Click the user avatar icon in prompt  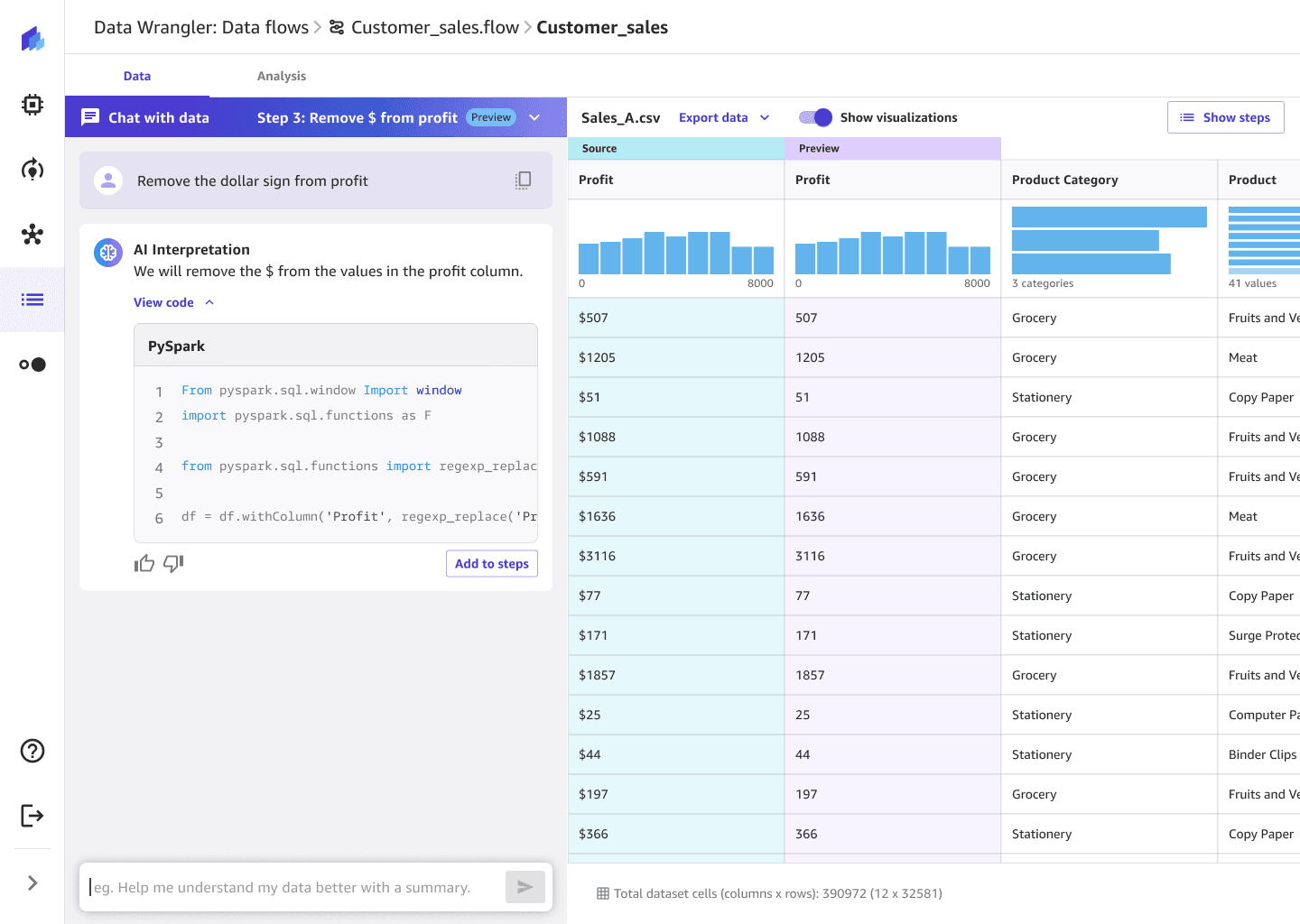coord(108,180)
